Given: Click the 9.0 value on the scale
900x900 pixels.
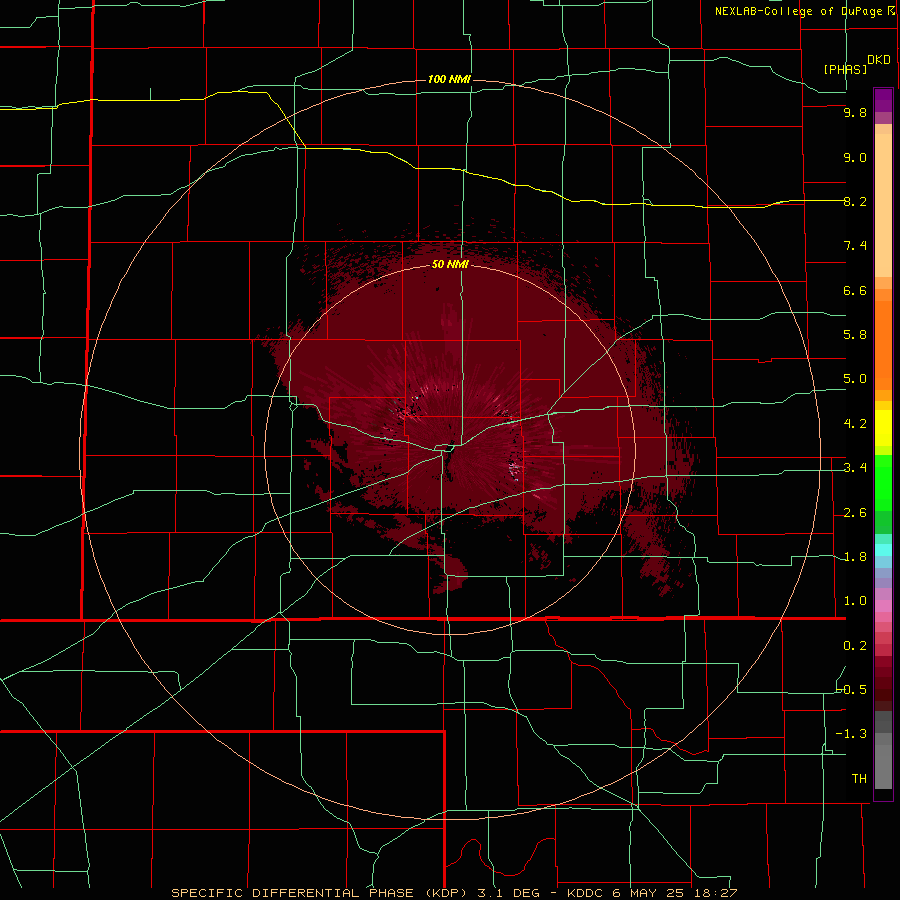Looking at the screenshot, I should 855,157.
